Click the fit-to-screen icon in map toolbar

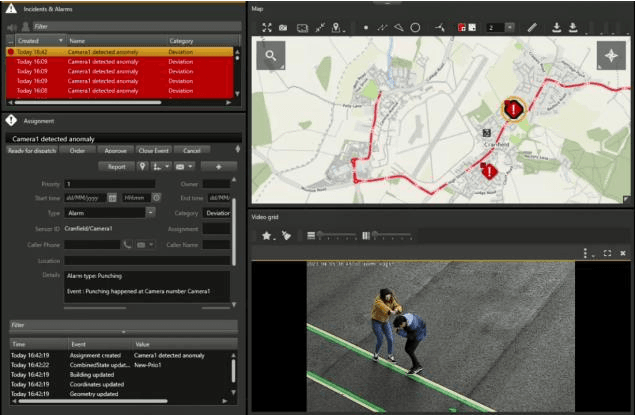[x=267, y=27]
